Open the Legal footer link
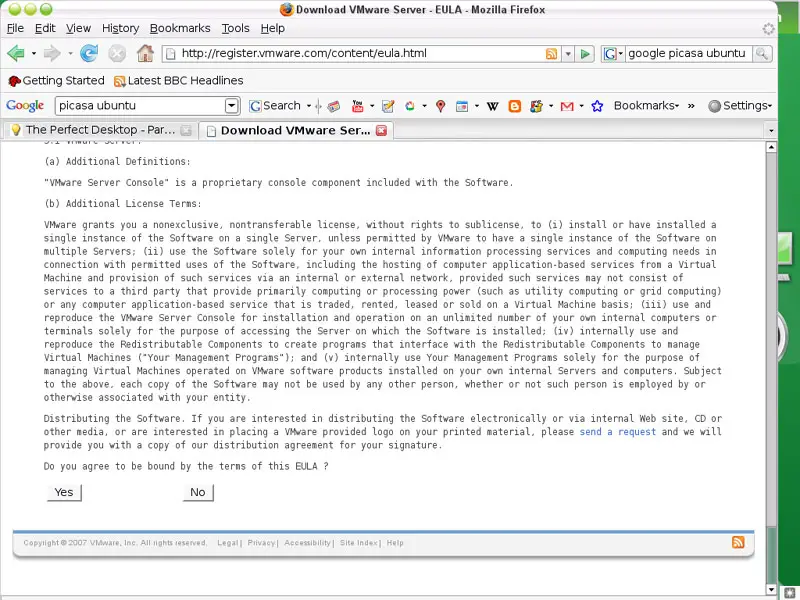The height and width of the screenshot is (600, 800). [x=228, y=543]
